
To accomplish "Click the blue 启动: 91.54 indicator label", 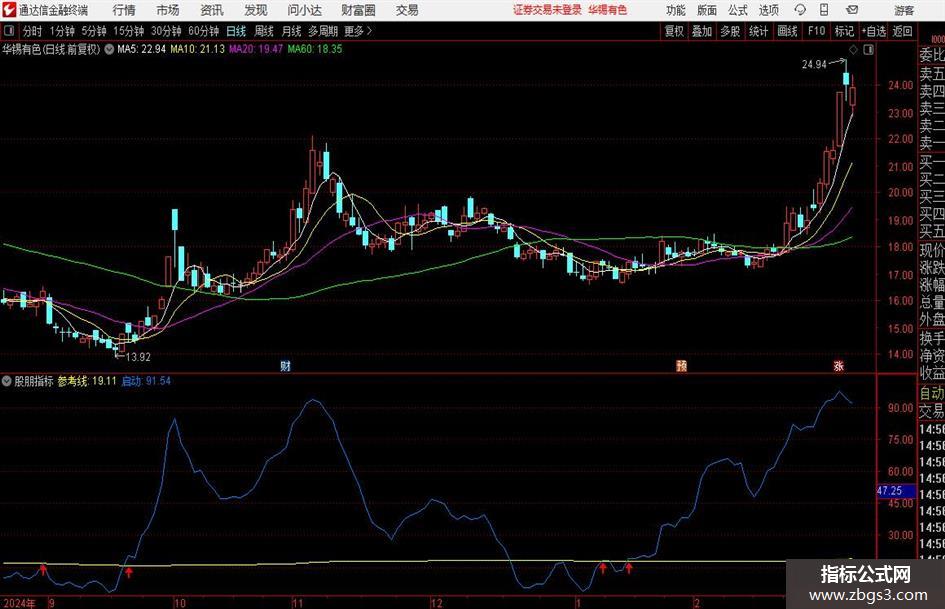I will (146, 381).
